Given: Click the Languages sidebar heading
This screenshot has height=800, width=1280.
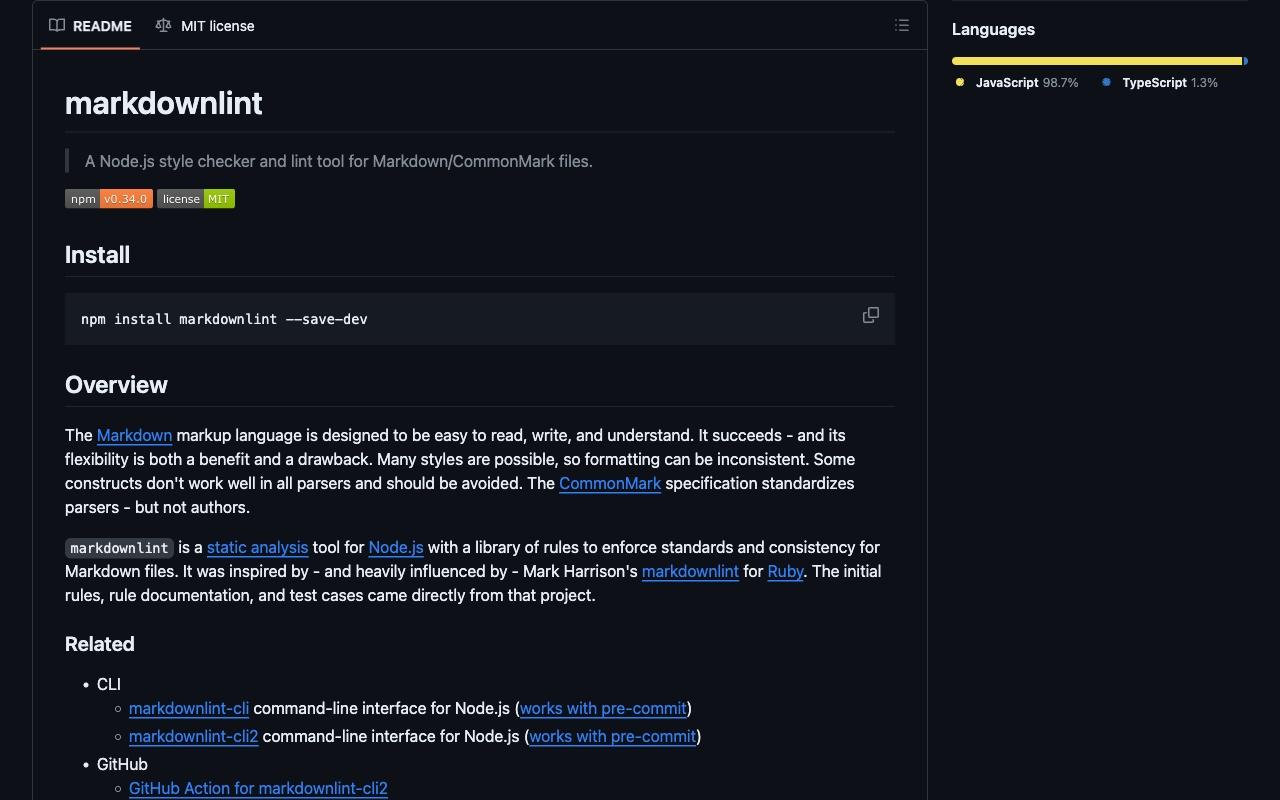Looking at the screenshot, I should (x=993, y=30).
